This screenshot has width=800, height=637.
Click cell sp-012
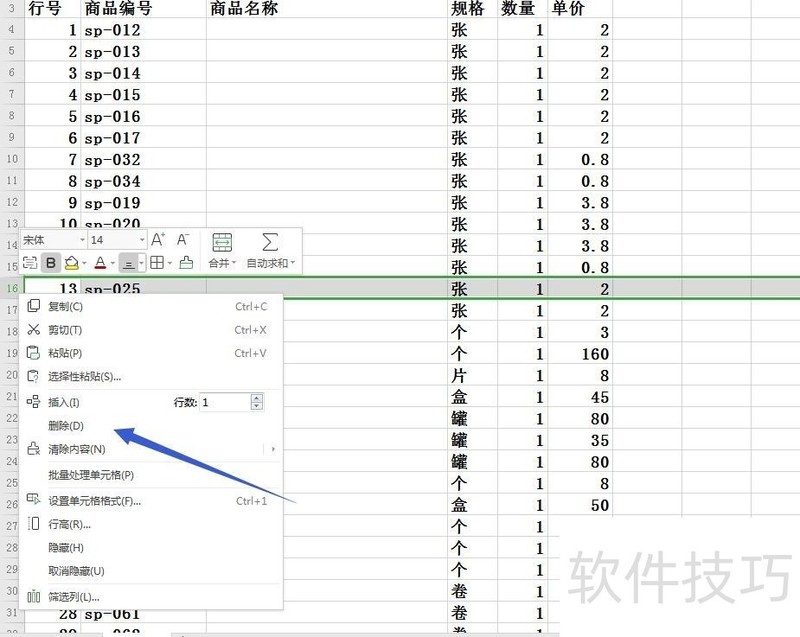(x=143, y=30)
